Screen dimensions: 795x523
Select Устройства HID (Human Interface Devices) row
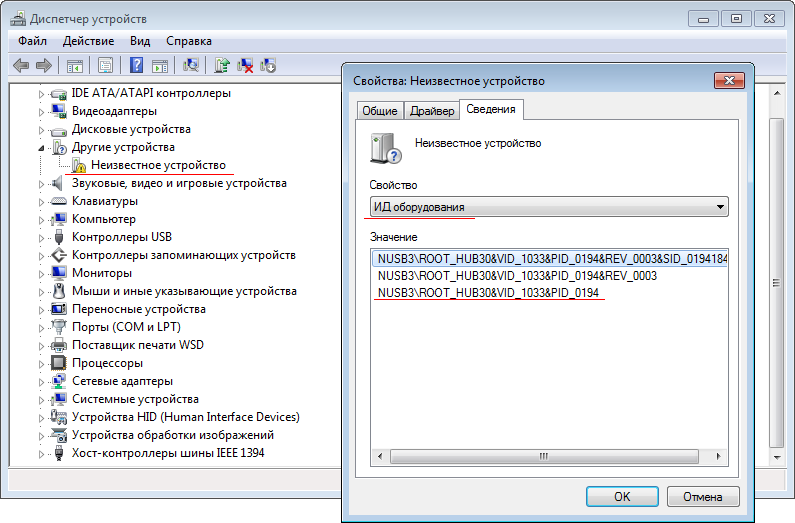[x=186, y=417]
